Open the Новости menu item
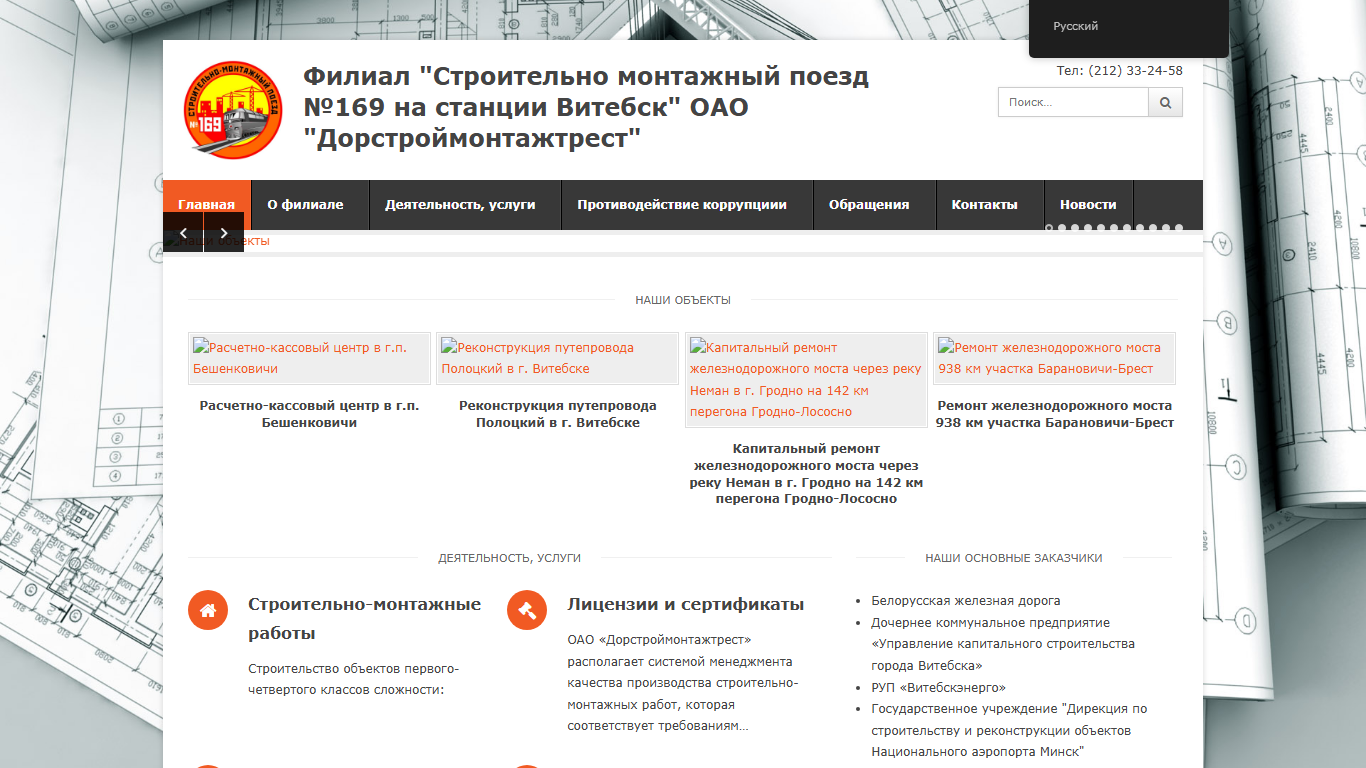Viewport: 1366px width, 768px height. click(1088, 205)
